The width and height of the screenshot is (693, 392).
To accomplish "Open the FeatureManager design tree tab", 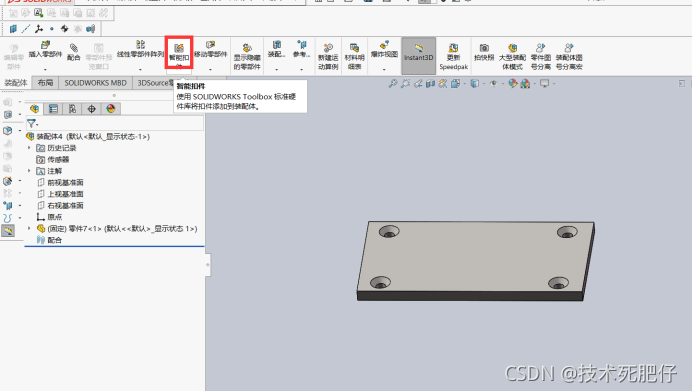I will pyautogui.click(x=34, y=109).
